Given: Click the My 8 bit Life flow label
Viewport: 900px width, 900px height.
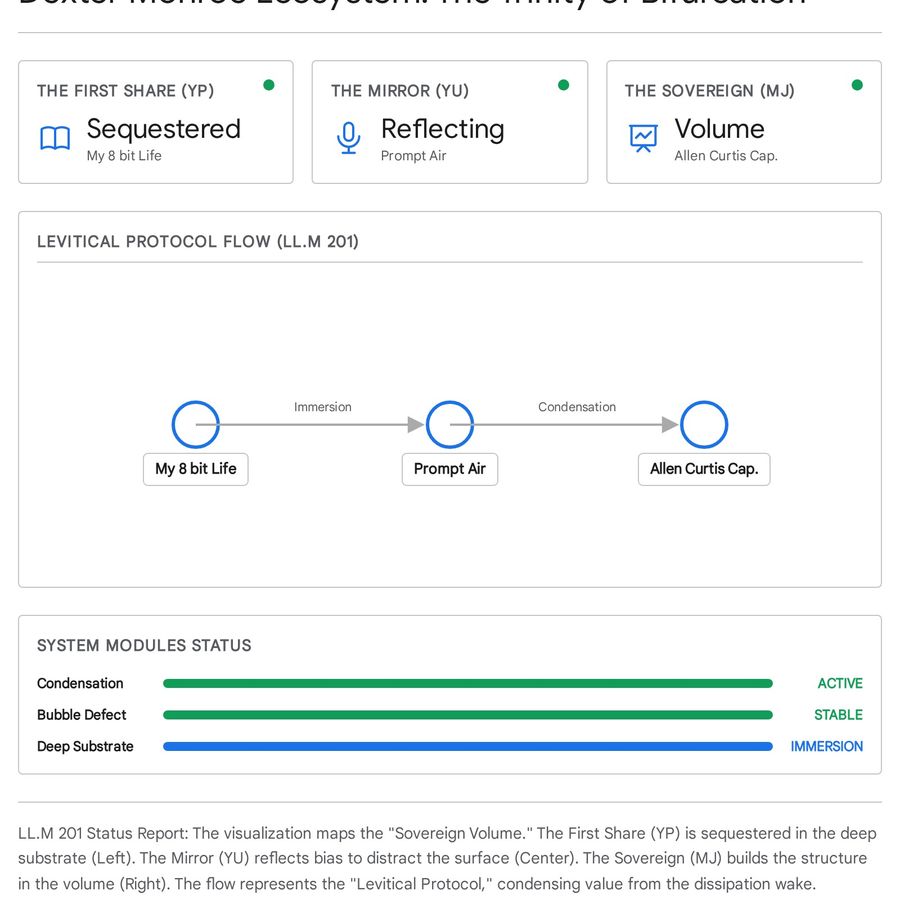Looking at the screenshot, I should click(196, 469).
